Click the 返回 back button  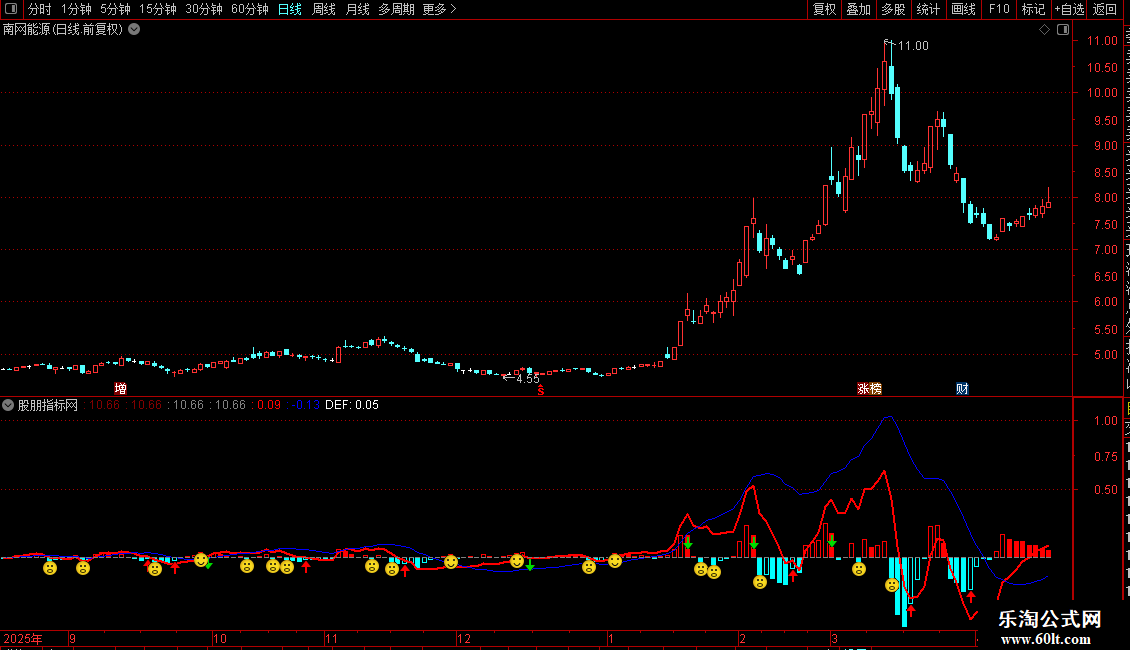(x=1104, y=9)
